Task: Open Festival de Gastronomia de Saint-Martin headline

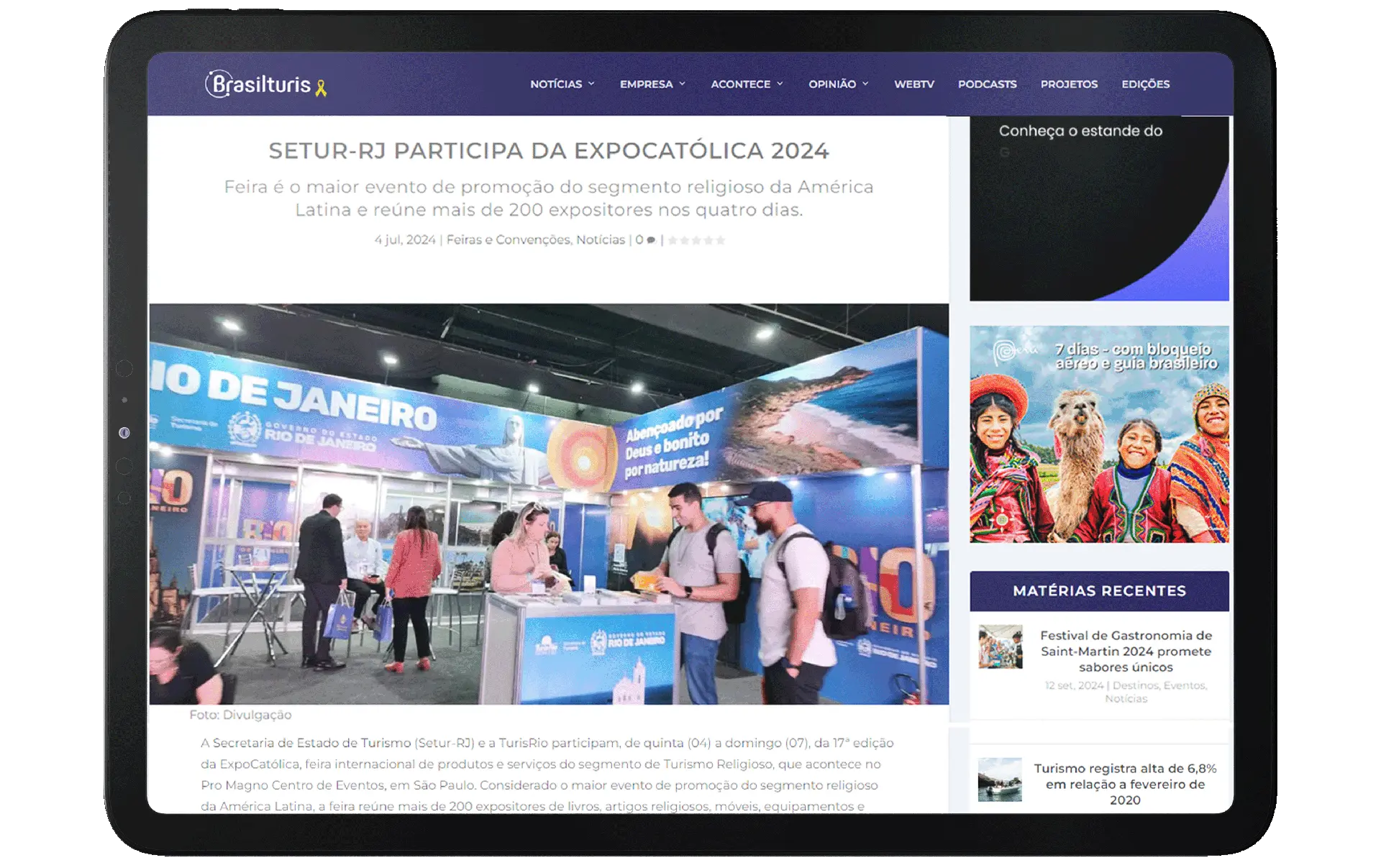Action: [x=1126, y=651]
